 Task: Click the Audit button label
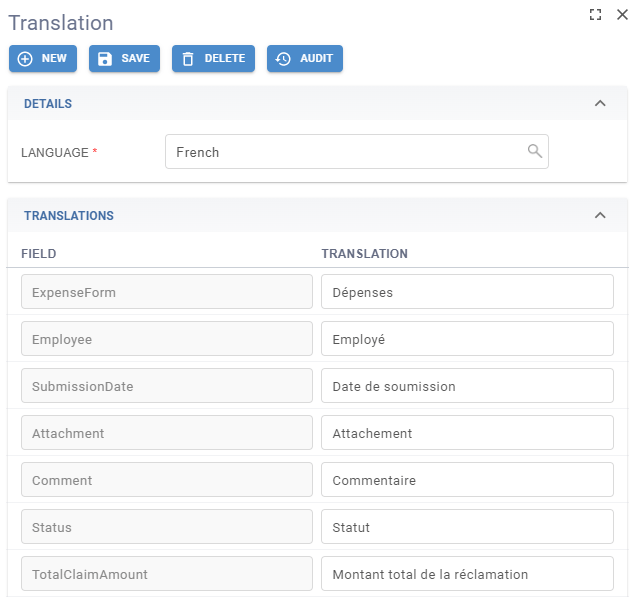pos(316,59)
